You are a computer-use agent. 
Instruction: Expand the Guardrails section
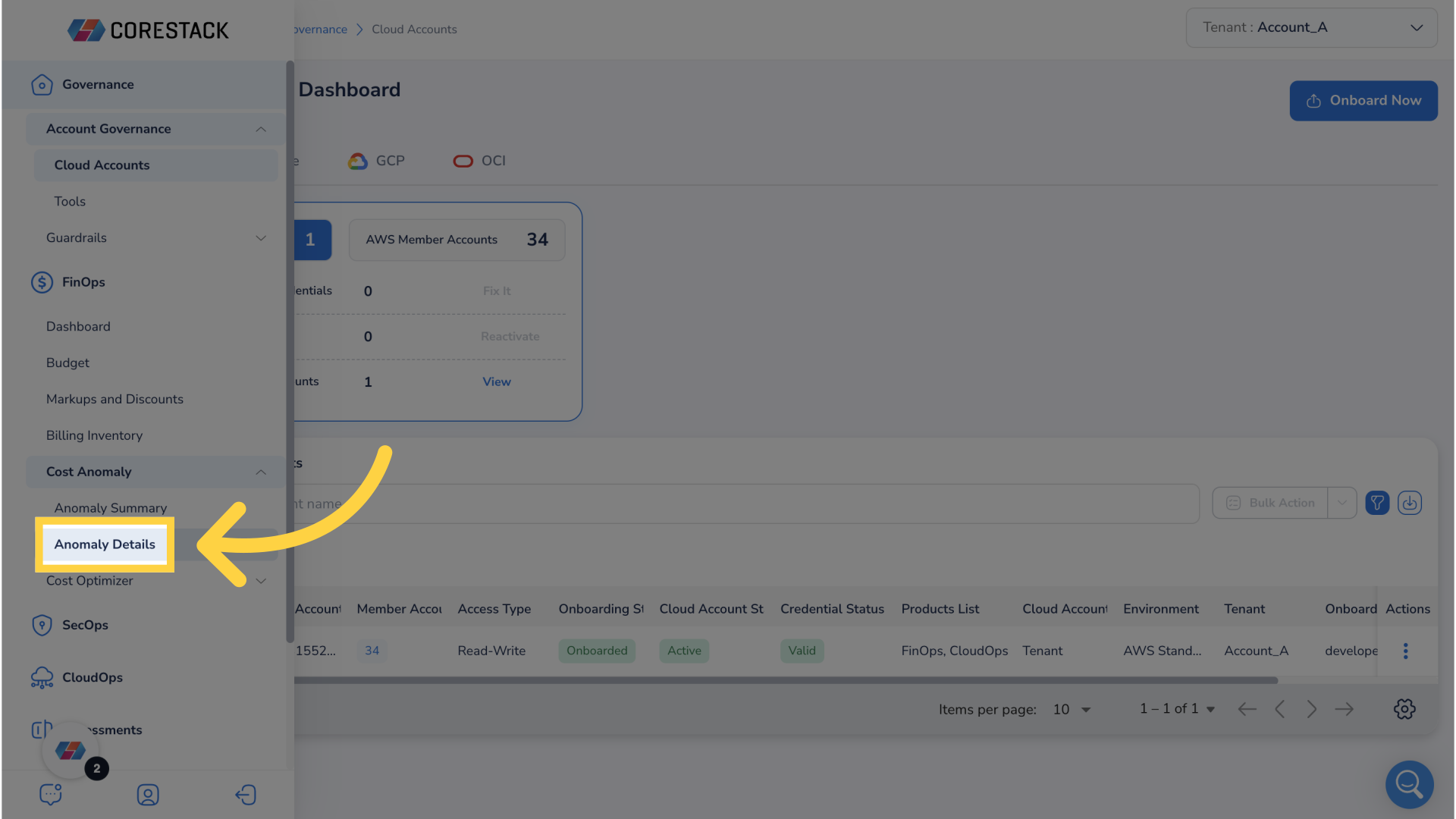point(261,238)
